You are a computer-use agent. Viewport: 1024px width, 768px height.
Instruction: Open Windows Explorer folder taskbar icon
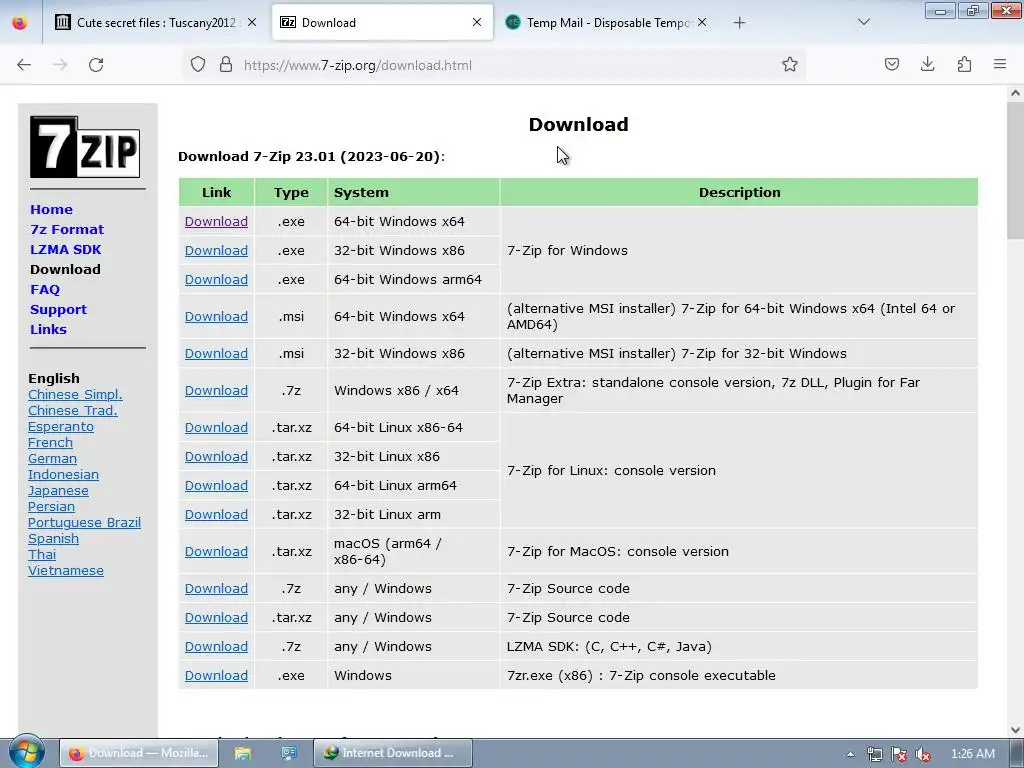pyautogui.click(x=243, y=753)
